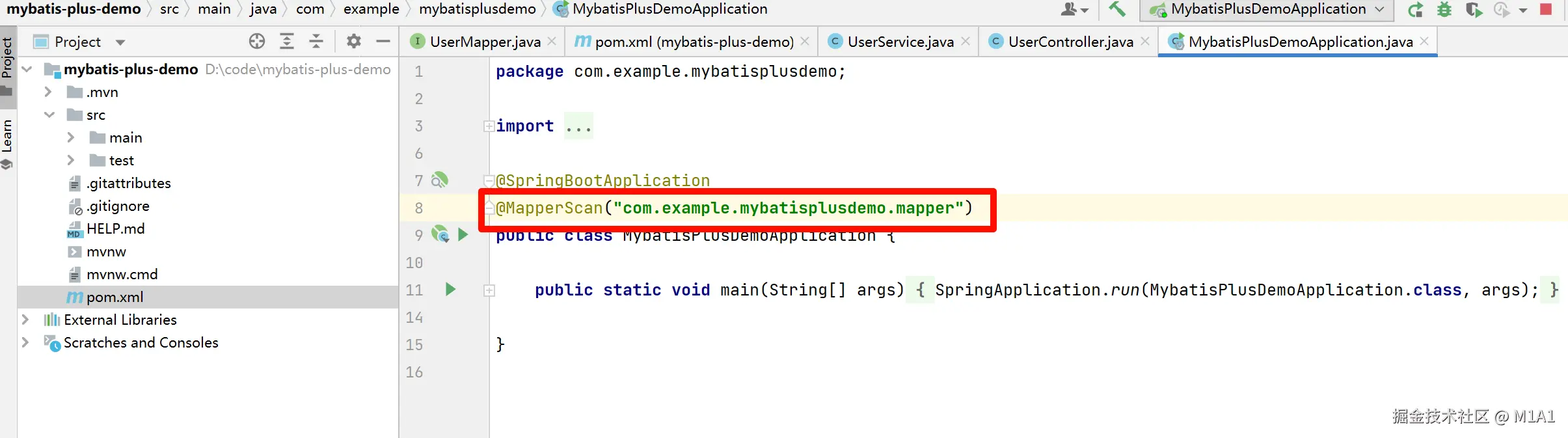Select pom.xml in project tree
The width and height of the screenshot is (1568, 438).
click(x=208, y=297)
